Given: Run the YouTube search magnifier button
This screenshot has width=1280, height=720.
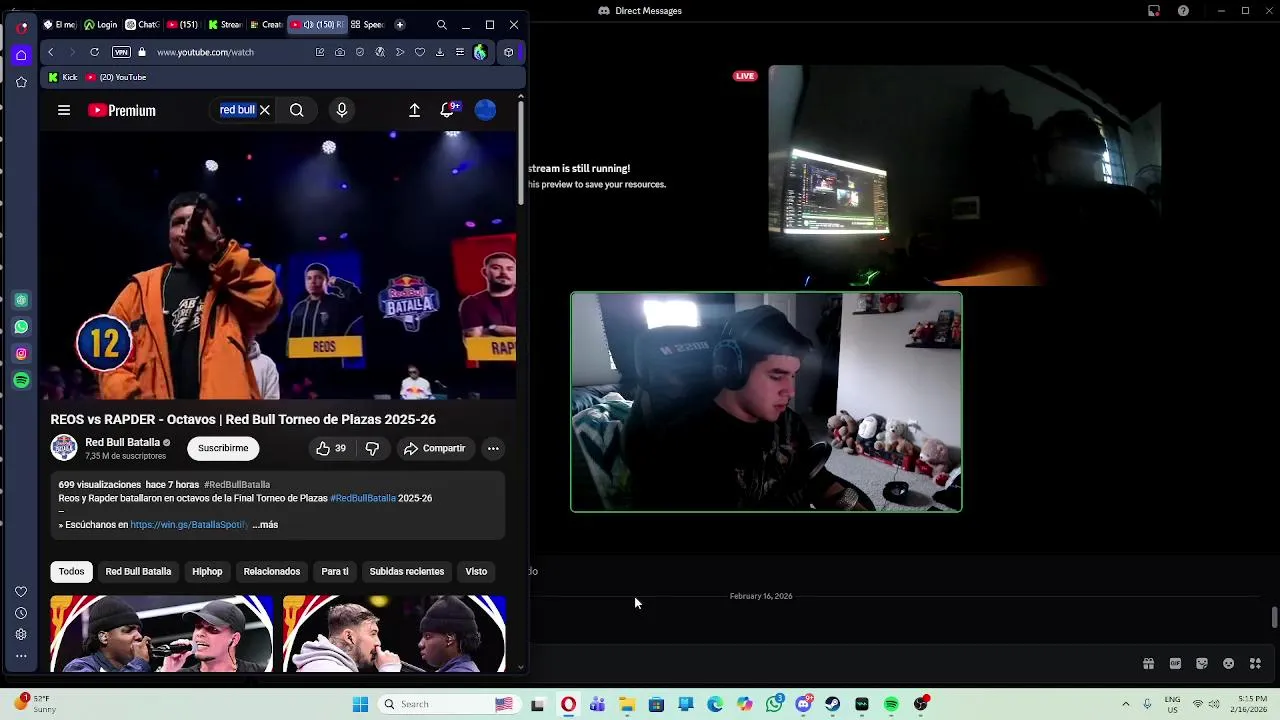Looking at the screenshot, I should coord(297,110).
